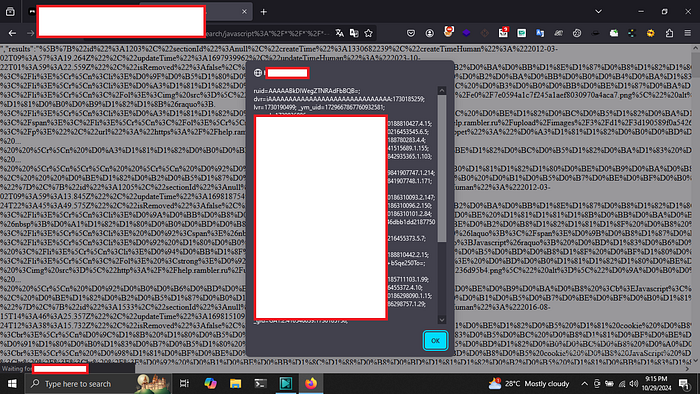Open the weather widget showing 28°C

(x=529, y=384)
